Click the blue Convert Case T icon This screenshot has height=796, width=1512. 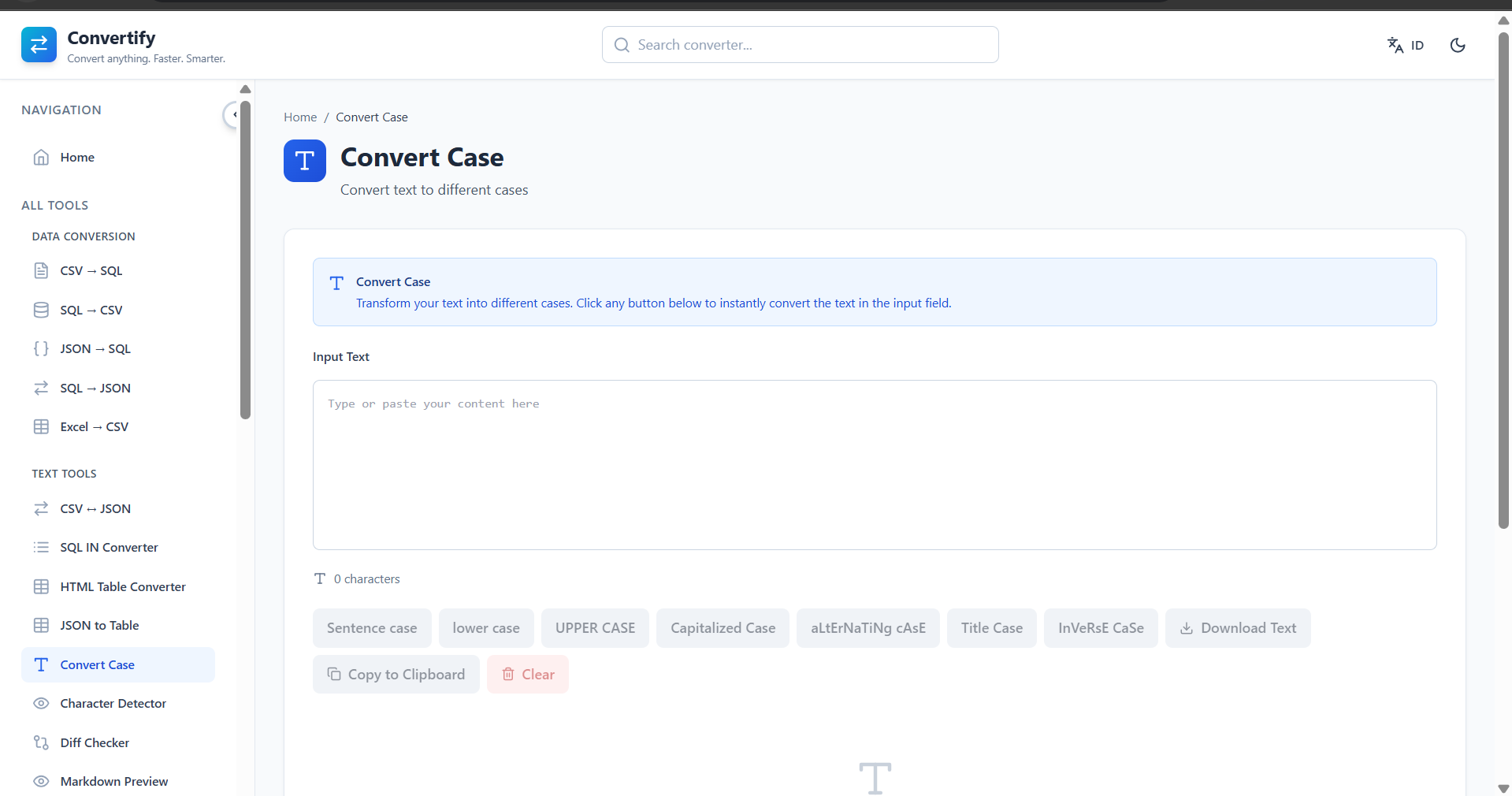point(305,161)
